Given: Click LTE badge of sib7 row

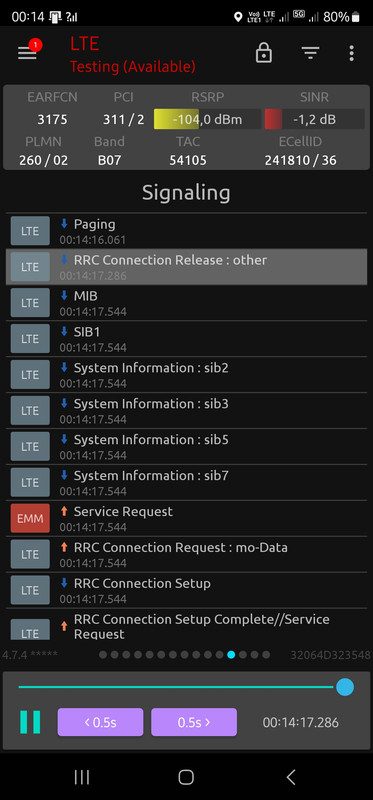Looking at the screenshot, I should coord(30,482).
